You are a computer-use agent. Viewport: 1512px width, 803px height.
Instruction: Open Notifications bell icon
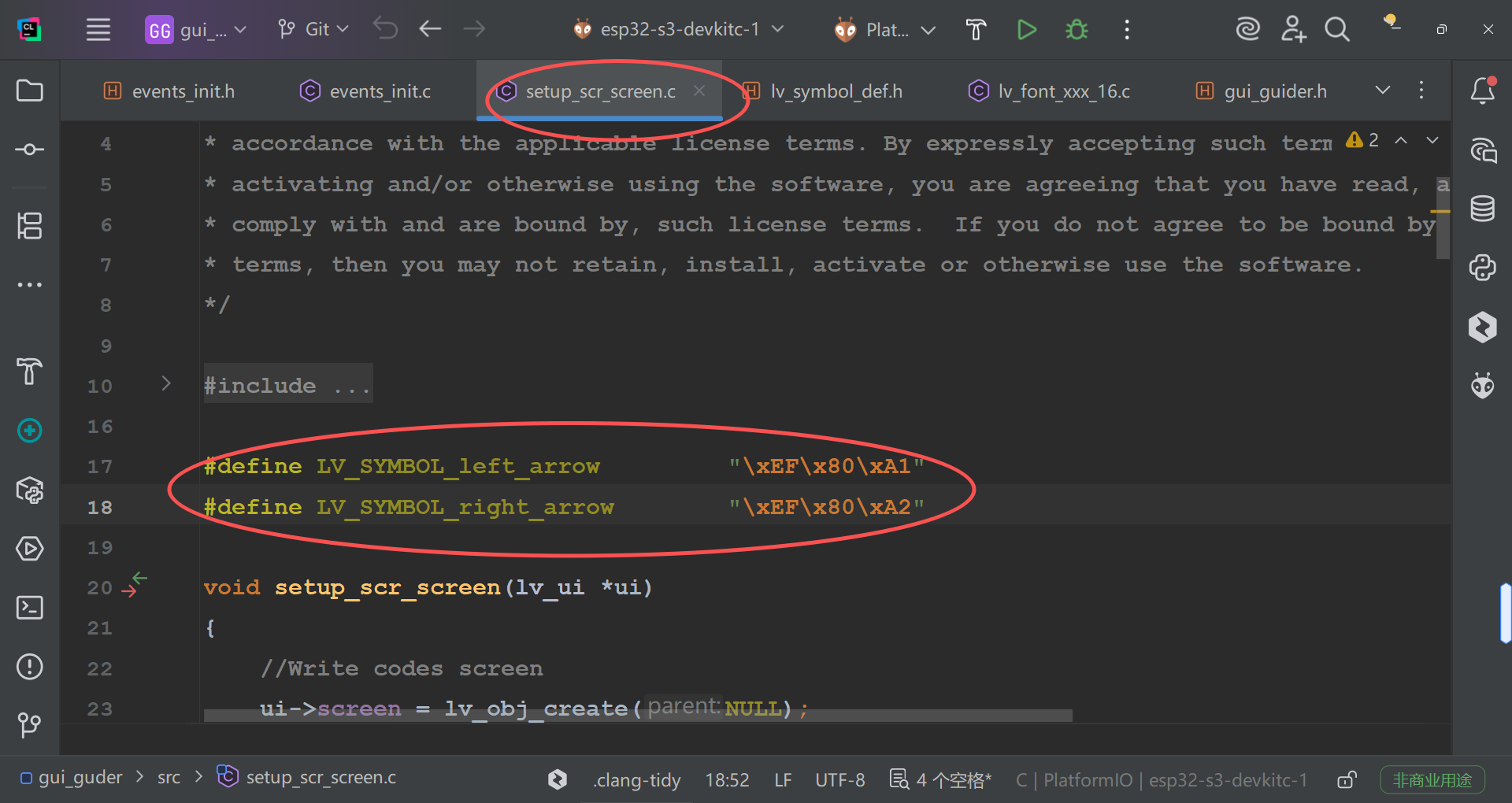click(1483, 90)
